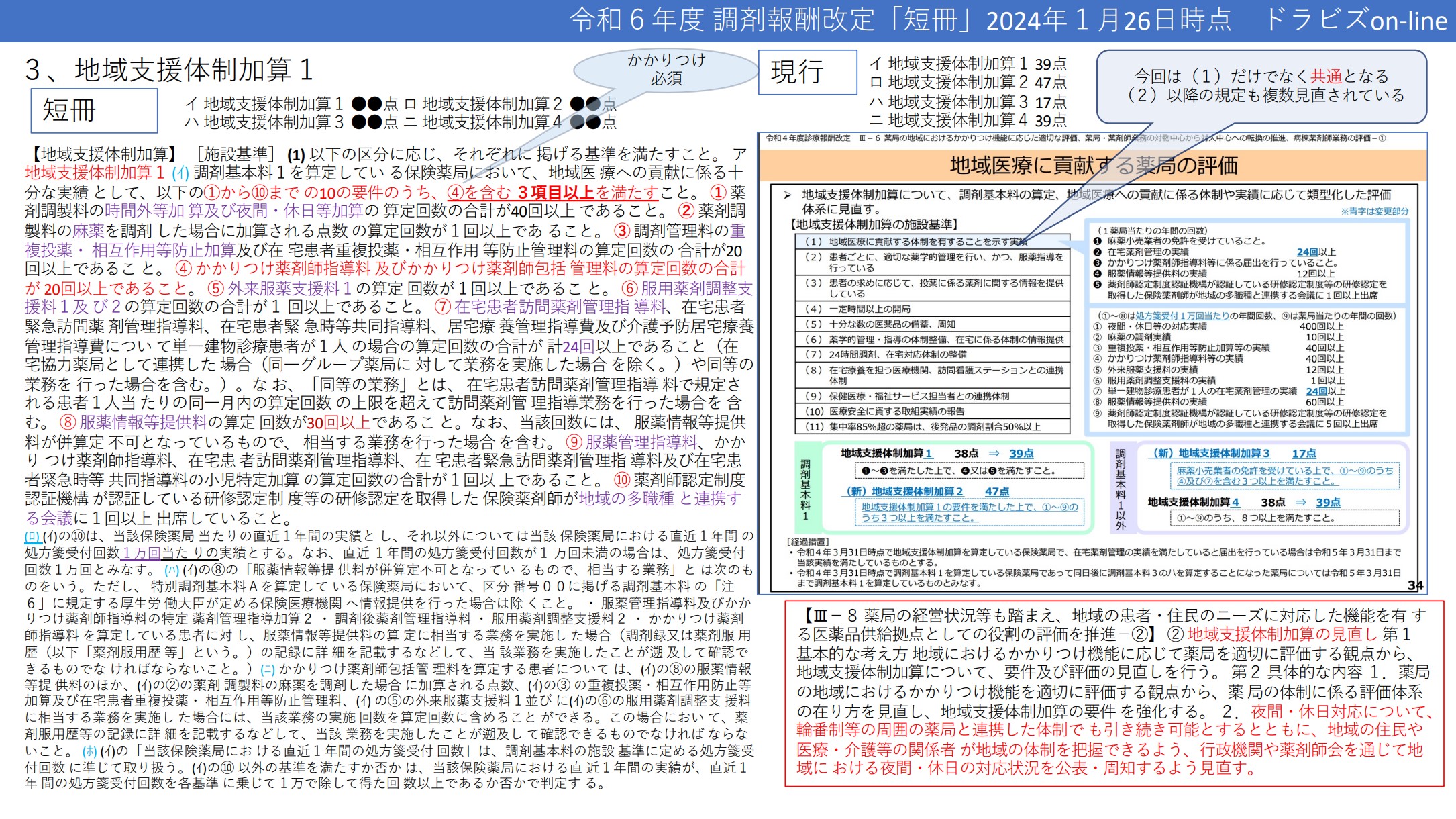Select the table row '(4) 一定時間以上の開局'
The height and width of the screenshot is (819, 1456).
[x=932, y=309]
